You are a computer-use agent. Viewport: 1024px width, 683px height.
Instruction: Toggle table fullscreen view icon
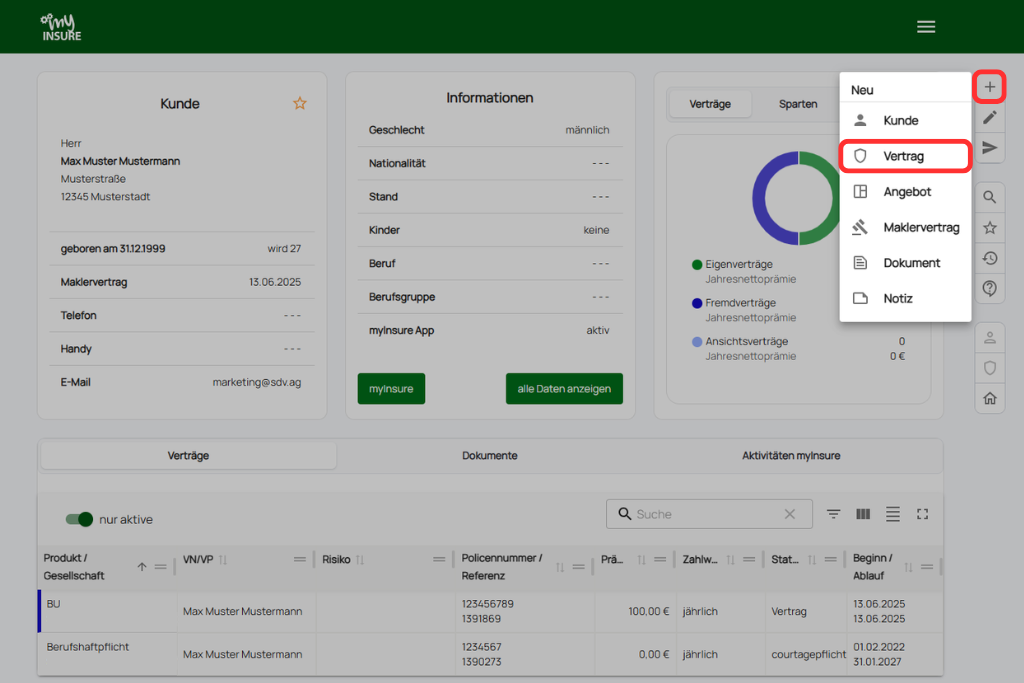922,514
